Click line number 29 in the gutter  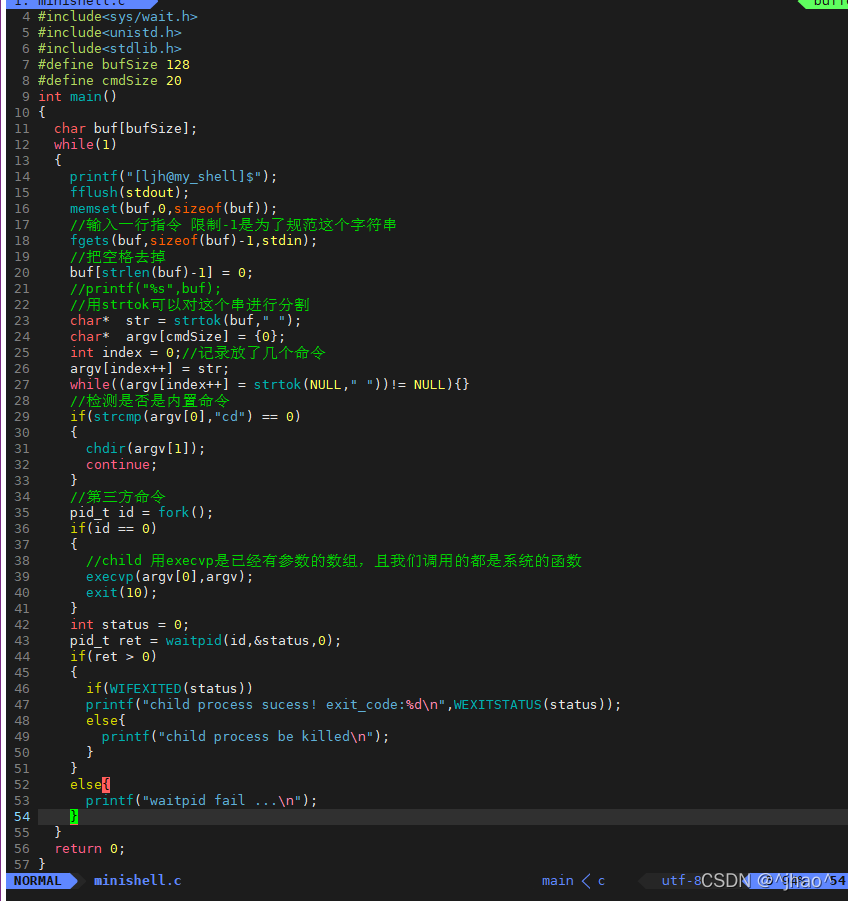coord(22,417)
